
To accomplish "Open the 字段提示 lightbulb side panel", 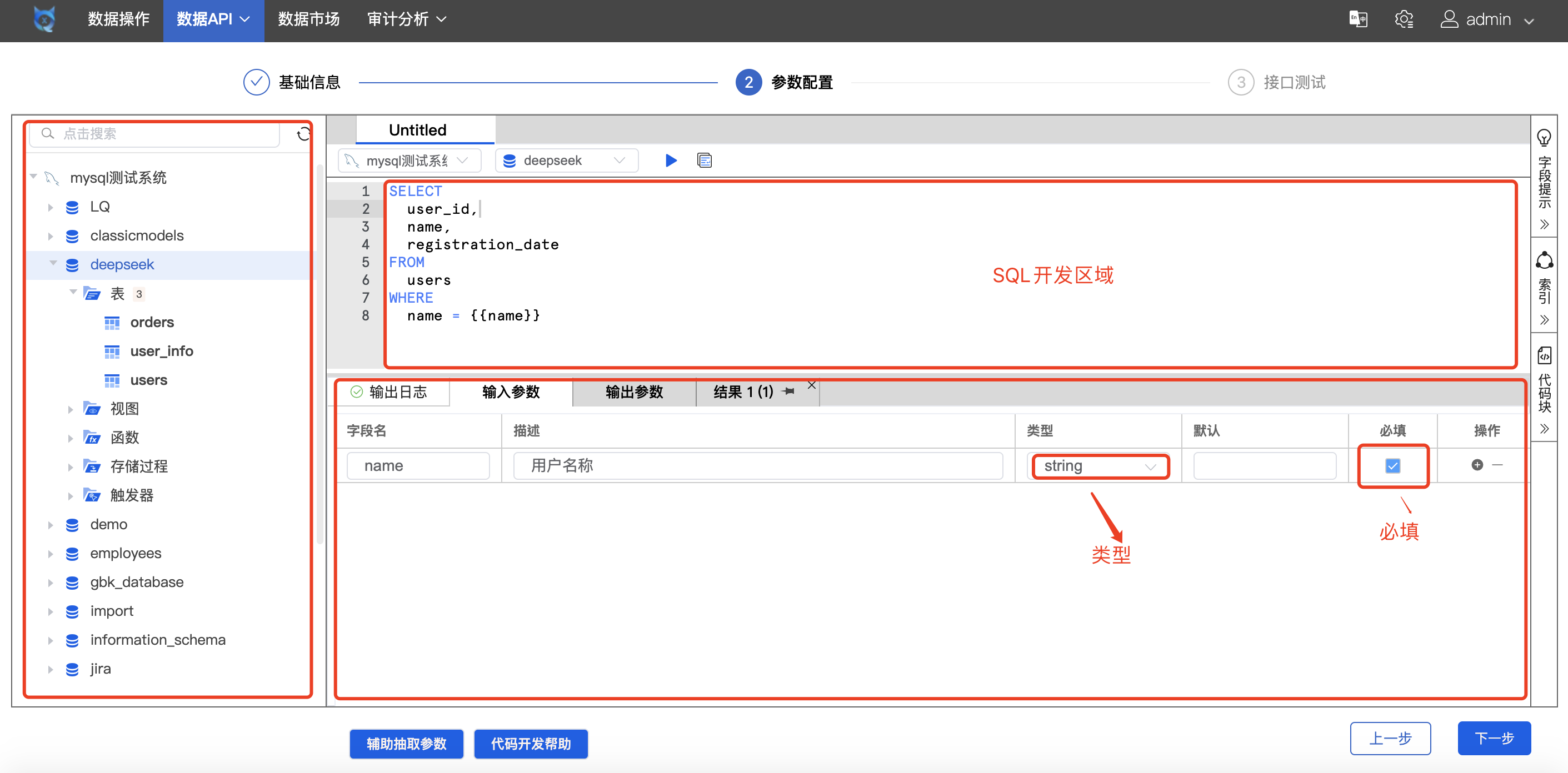I will (x=1544, y=139).
